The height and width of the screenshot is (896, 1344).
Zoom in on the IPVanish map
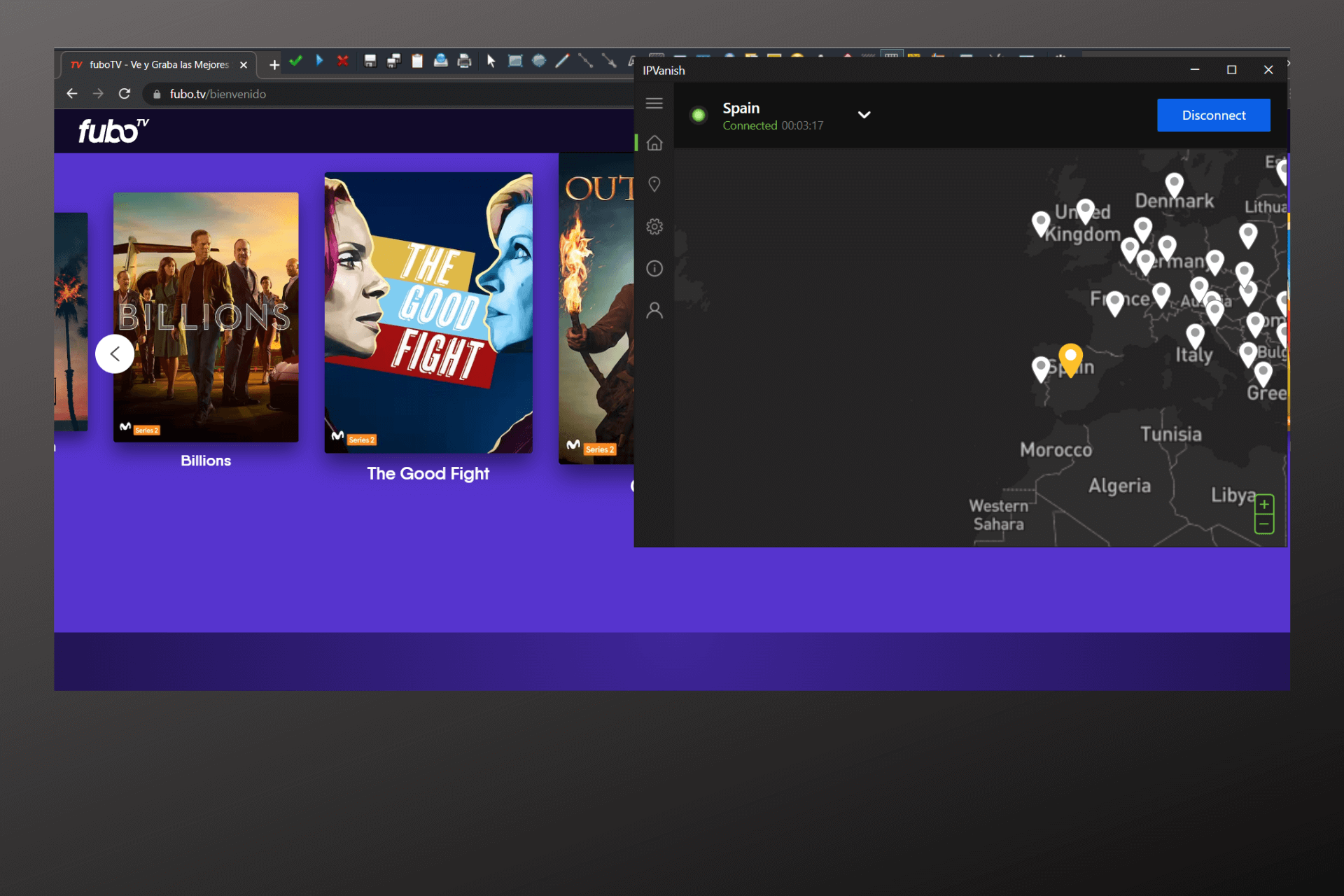(1264, 504)
